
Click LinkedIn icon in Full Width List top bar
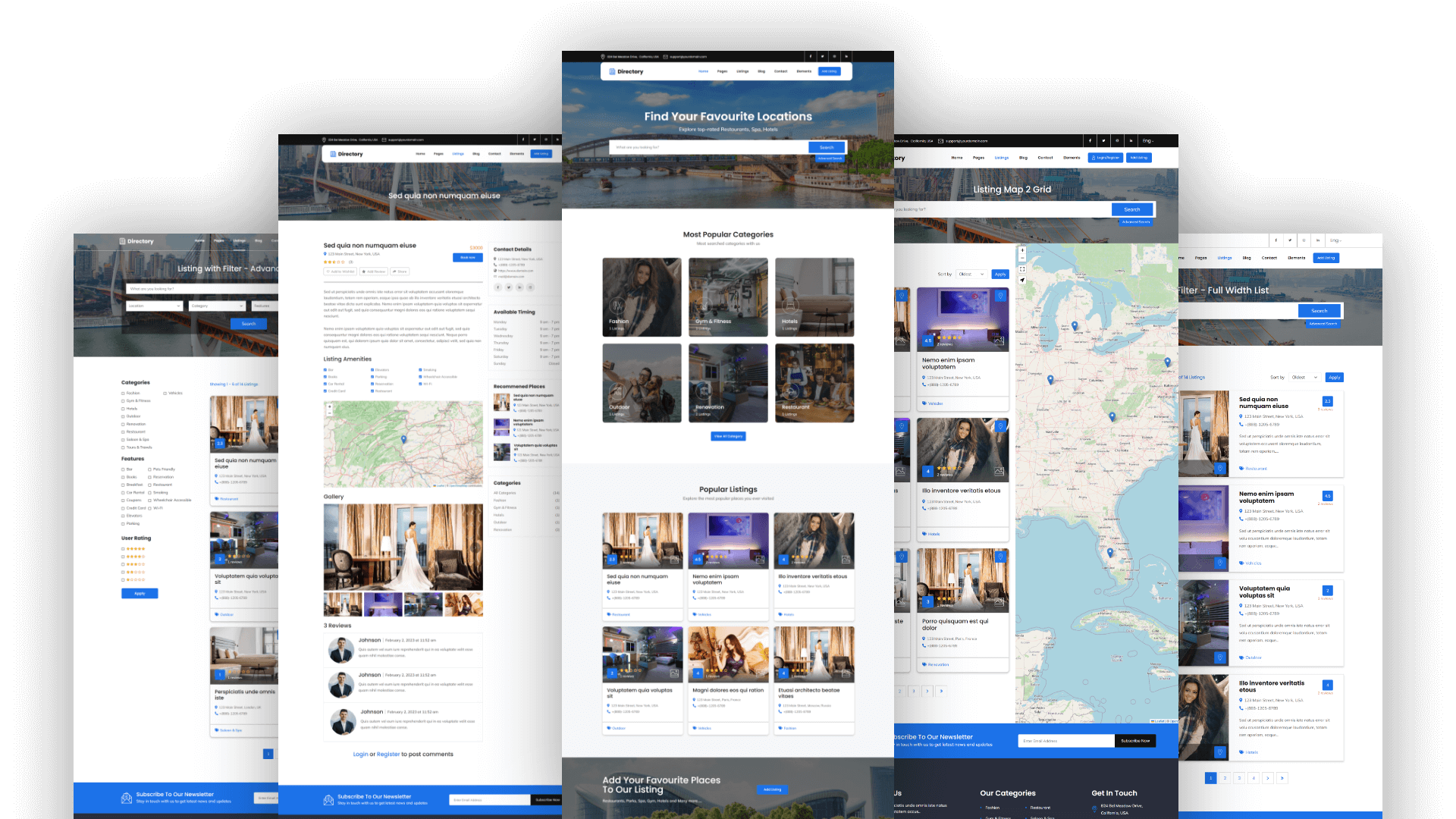coord(1318,240)
